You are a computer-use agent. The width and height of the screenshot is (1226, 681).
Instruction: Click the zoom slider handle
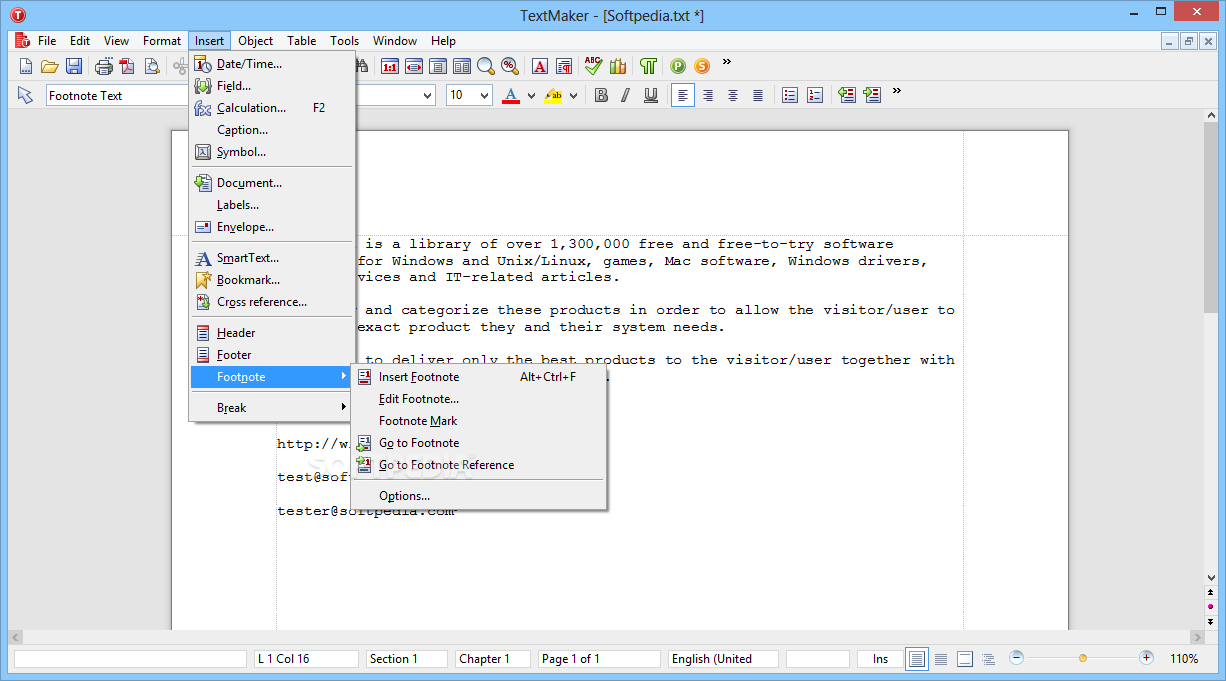[1082, 658]
